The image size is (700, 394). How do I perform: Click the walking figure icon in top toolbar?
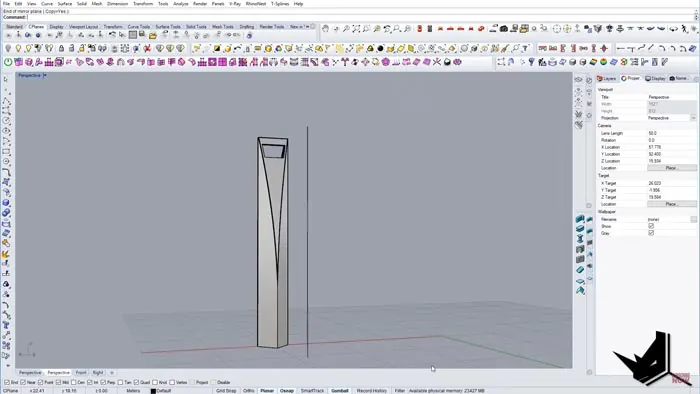(684, 29)
